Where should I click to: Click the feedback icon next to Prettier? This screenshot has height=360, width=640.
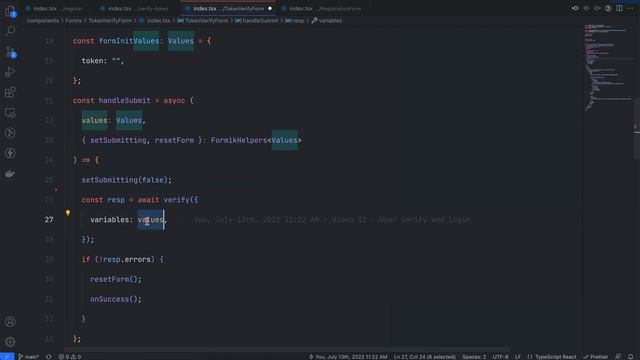click(618, 356)
